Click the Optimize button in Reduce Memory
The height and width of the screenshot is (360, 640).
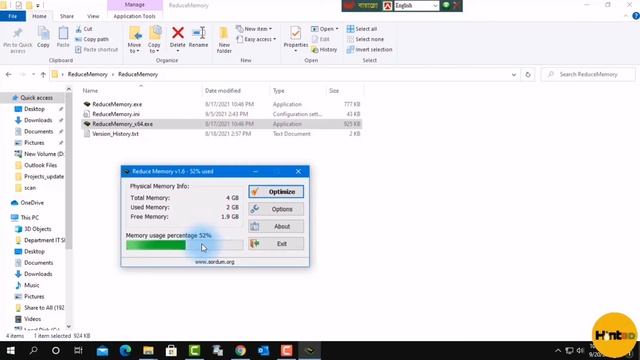click(276, 192)
